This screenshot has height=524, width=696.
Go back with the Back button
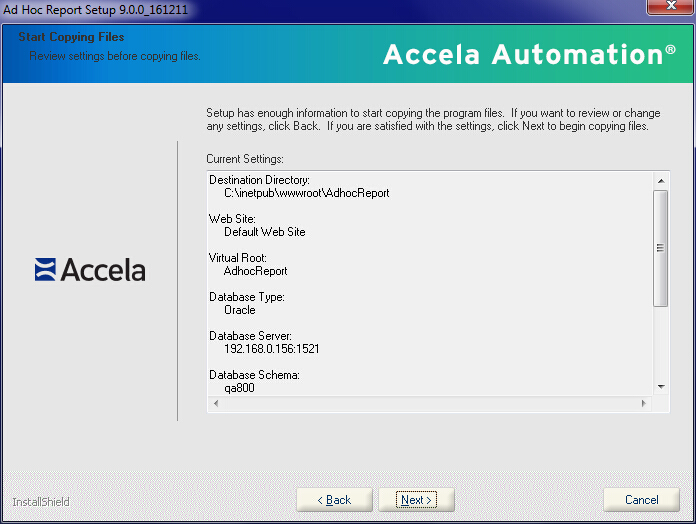point(334,500)
